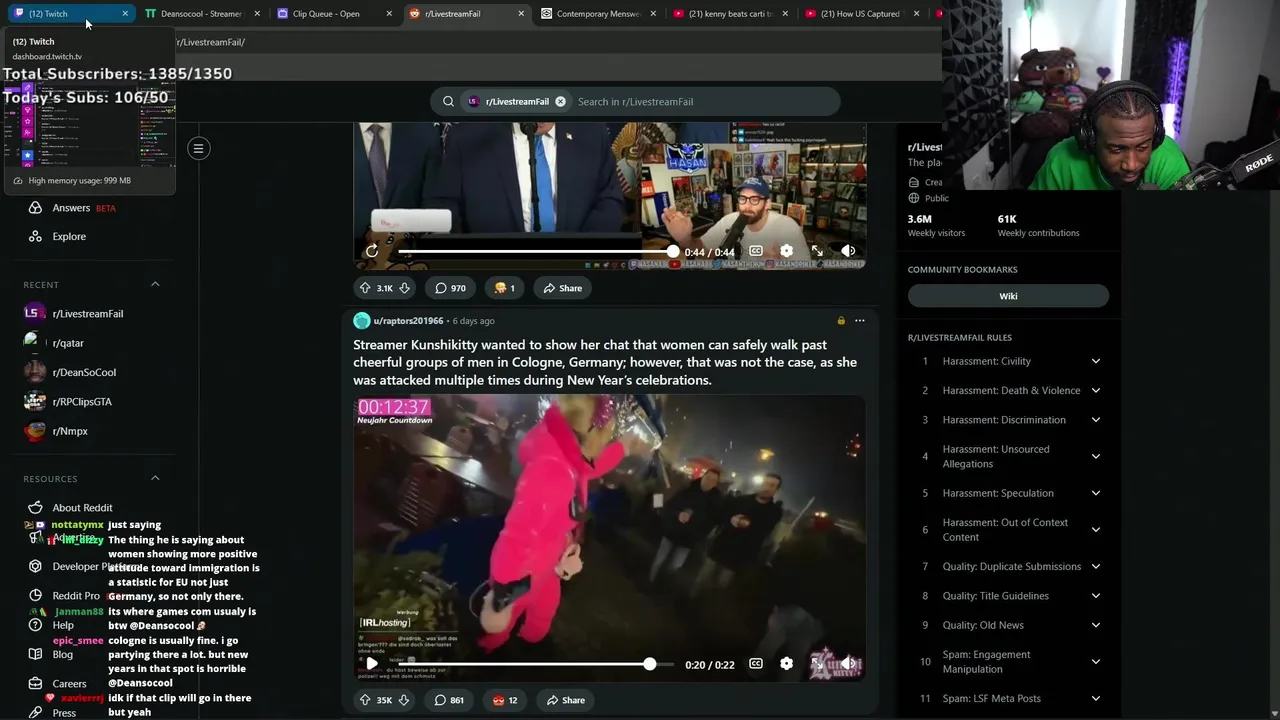
Task: Open the Kunshikitty Cologne post title
Action: 605,362
